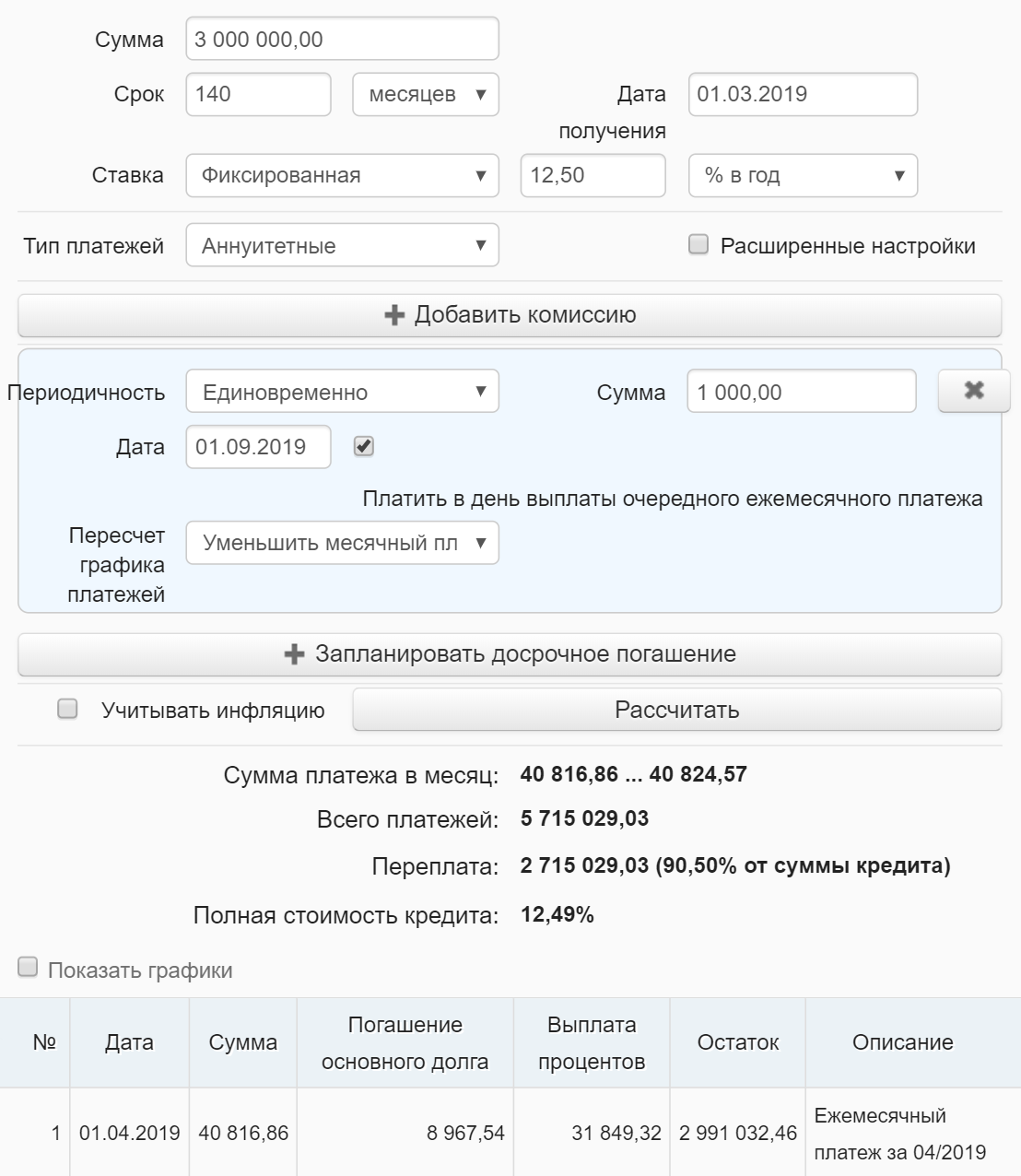Click the Добавить комиссию button

point(510,315)
